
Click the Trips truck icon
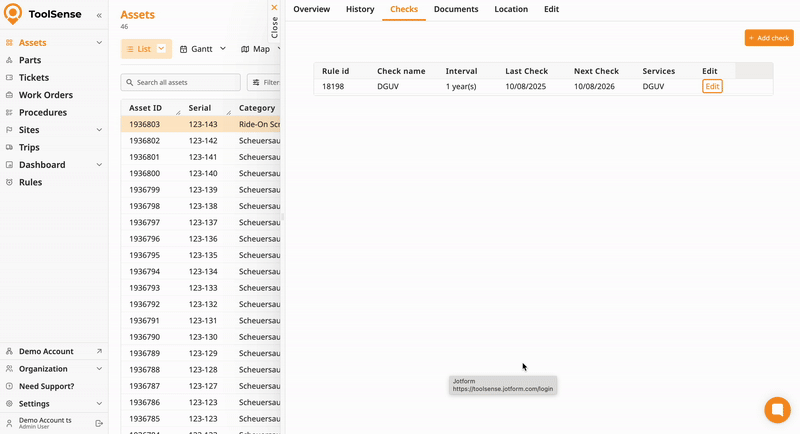(9, 147)
